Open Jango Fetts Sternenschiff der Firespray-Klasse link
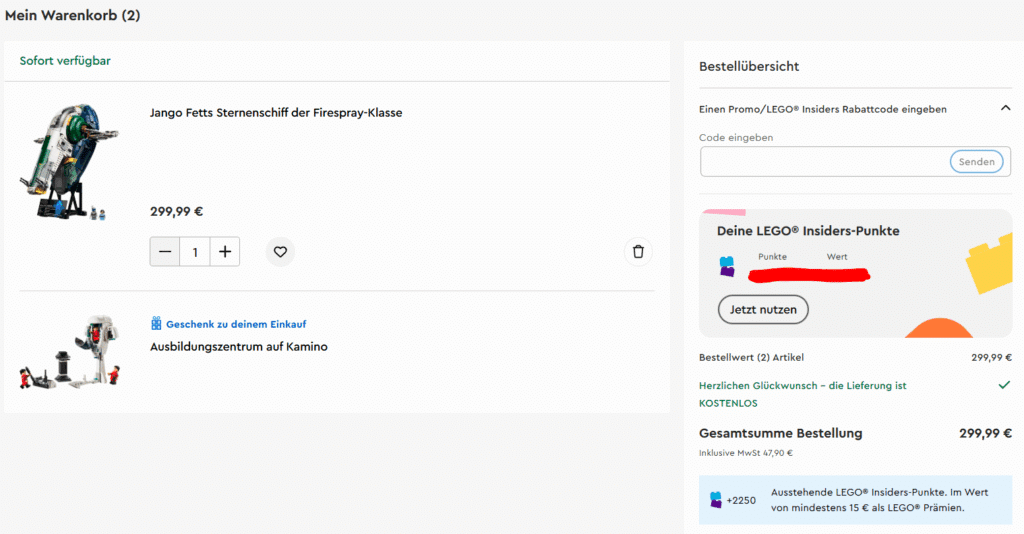Screen dimensions: 1024x534 pos(276,112)
